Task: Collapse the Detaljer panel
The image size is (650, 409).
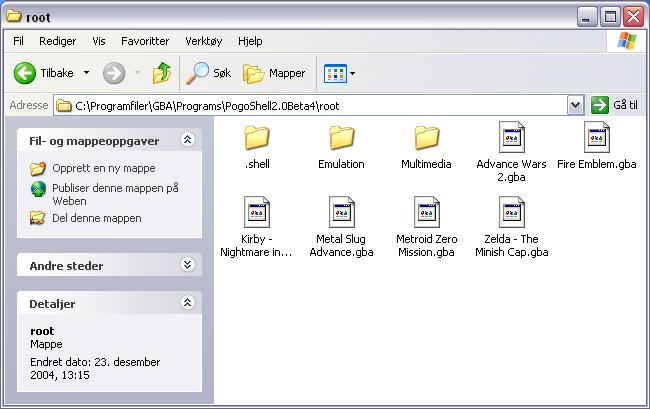Action: 187,303
